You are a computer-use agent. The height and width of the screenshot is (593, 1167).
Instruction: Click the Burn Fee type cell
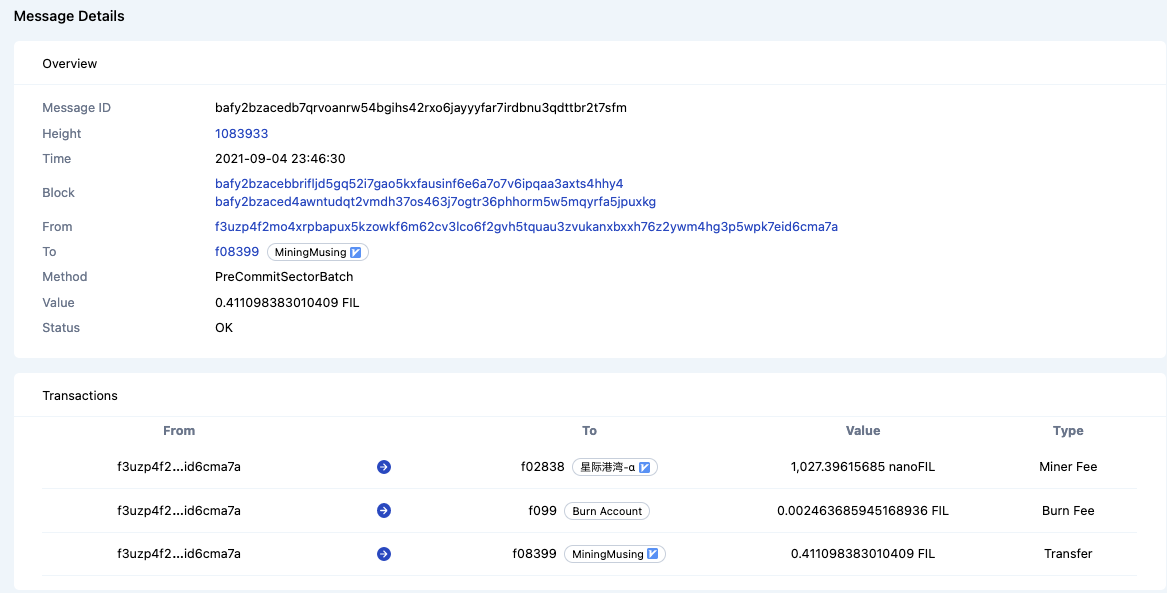[1068, 510]
